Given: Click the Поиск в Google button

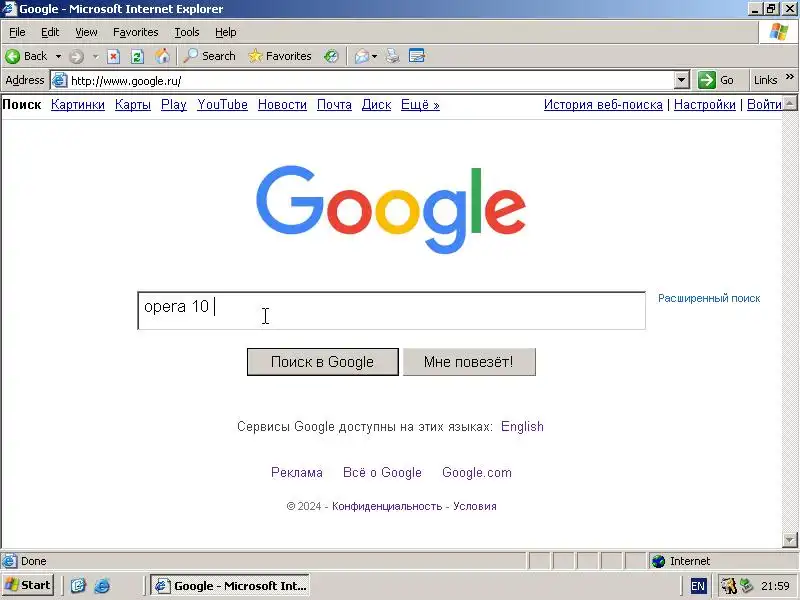Looking at the screenshot, I should [x=322, y=362].
